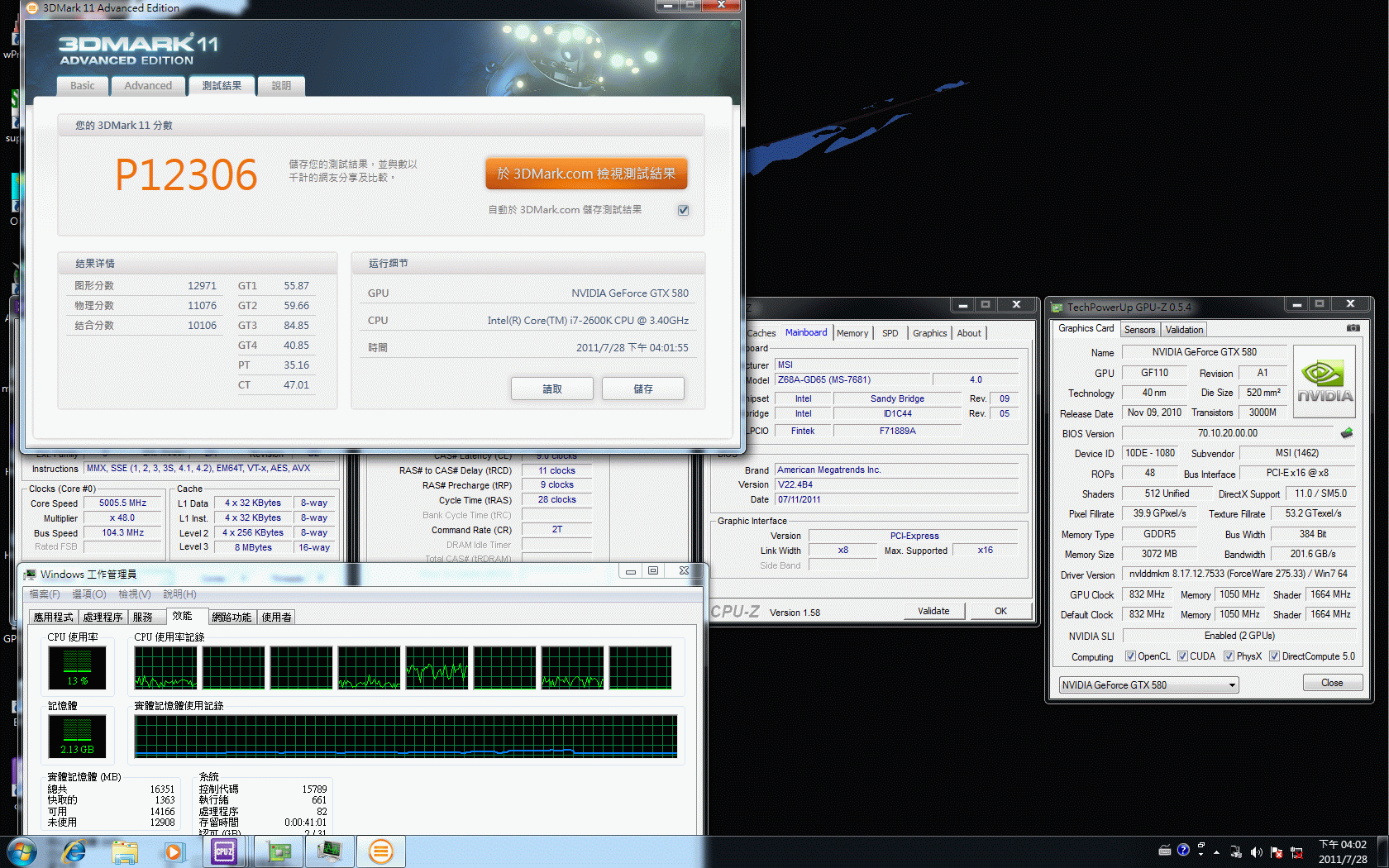Open the Validation tab in GPU-Z
Viewport: 1389px width, 868px height.
pos(1184,330)
